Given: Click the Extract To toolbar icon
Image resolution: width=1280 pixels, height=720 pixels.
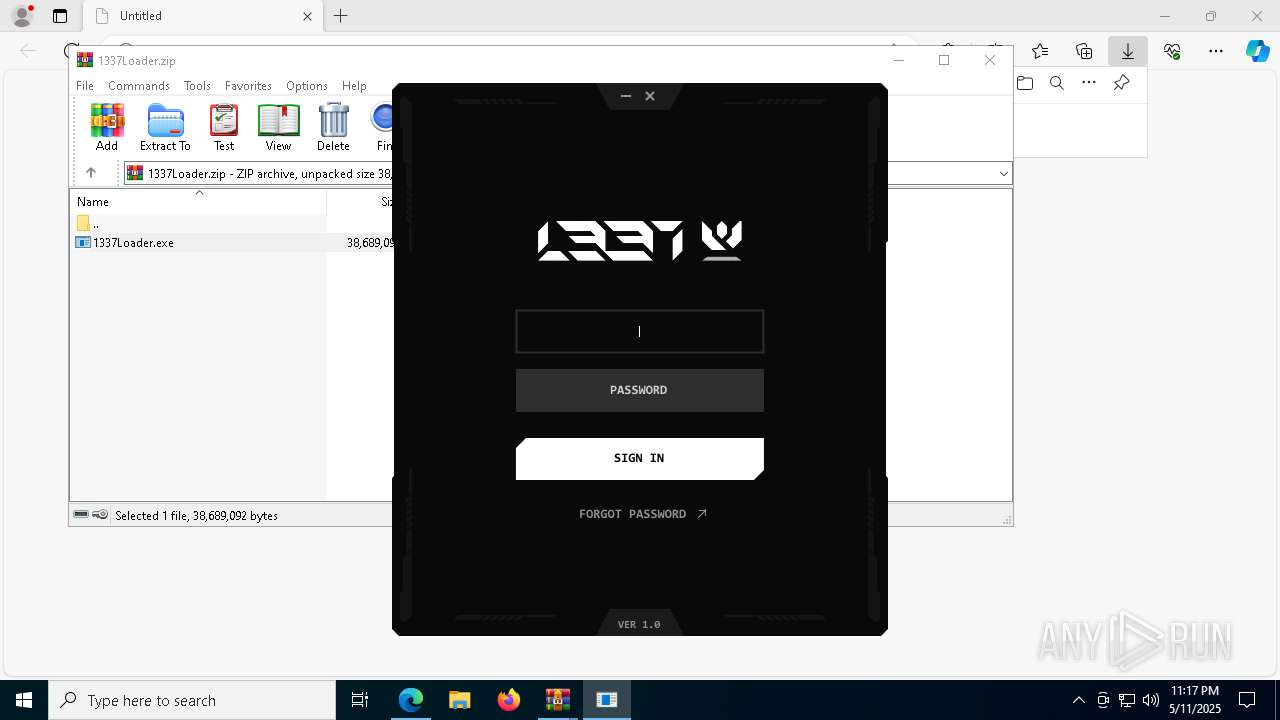Looking at the screenshot, I should click(x=165, y=127).
